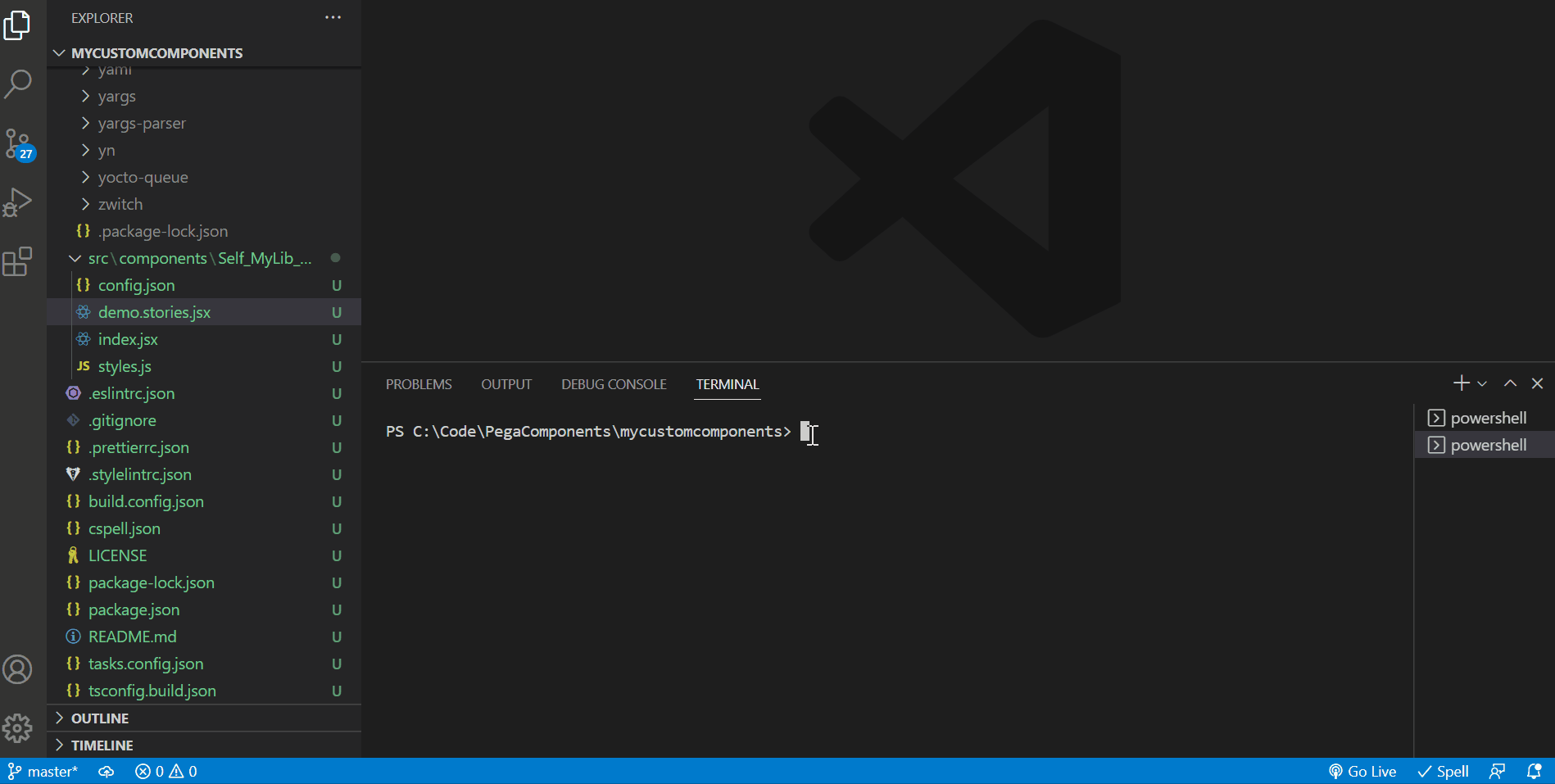Open .gitignore file

pos(204,421)
